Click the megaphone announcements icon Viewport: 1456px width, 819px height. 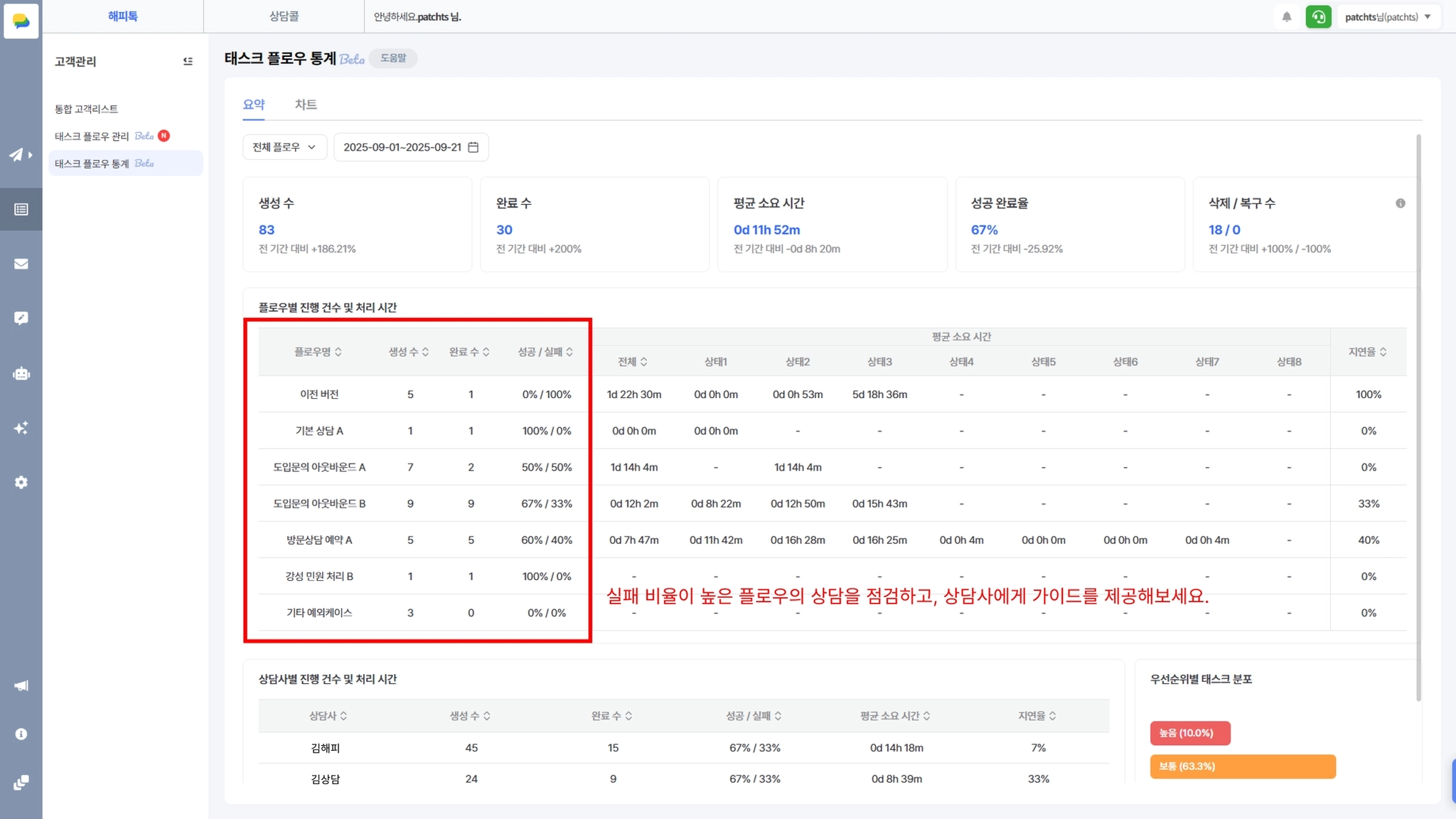pyautogui.click(x=21, y=685)
